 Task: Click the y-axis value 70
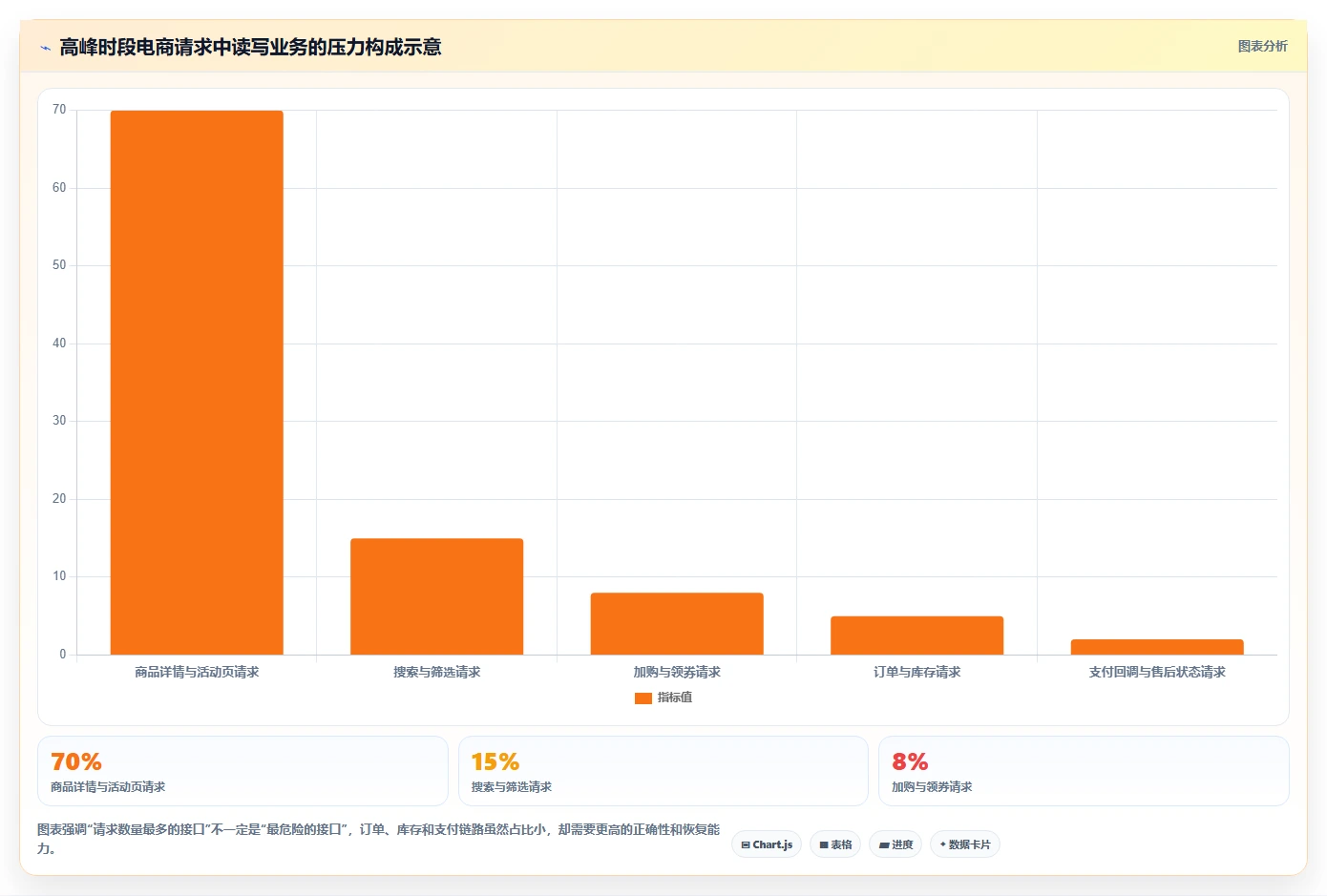(59, 110)
